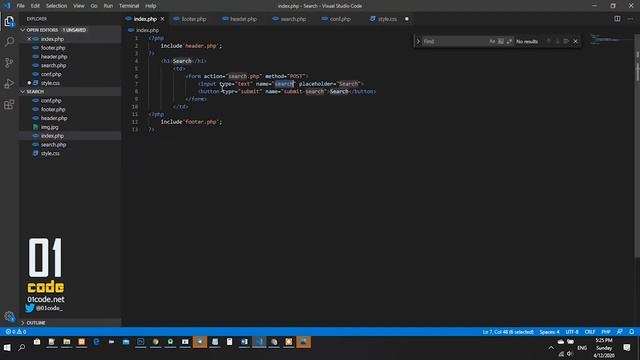
Task: Collapse the Open Editors section
Action: pos(70,30)
